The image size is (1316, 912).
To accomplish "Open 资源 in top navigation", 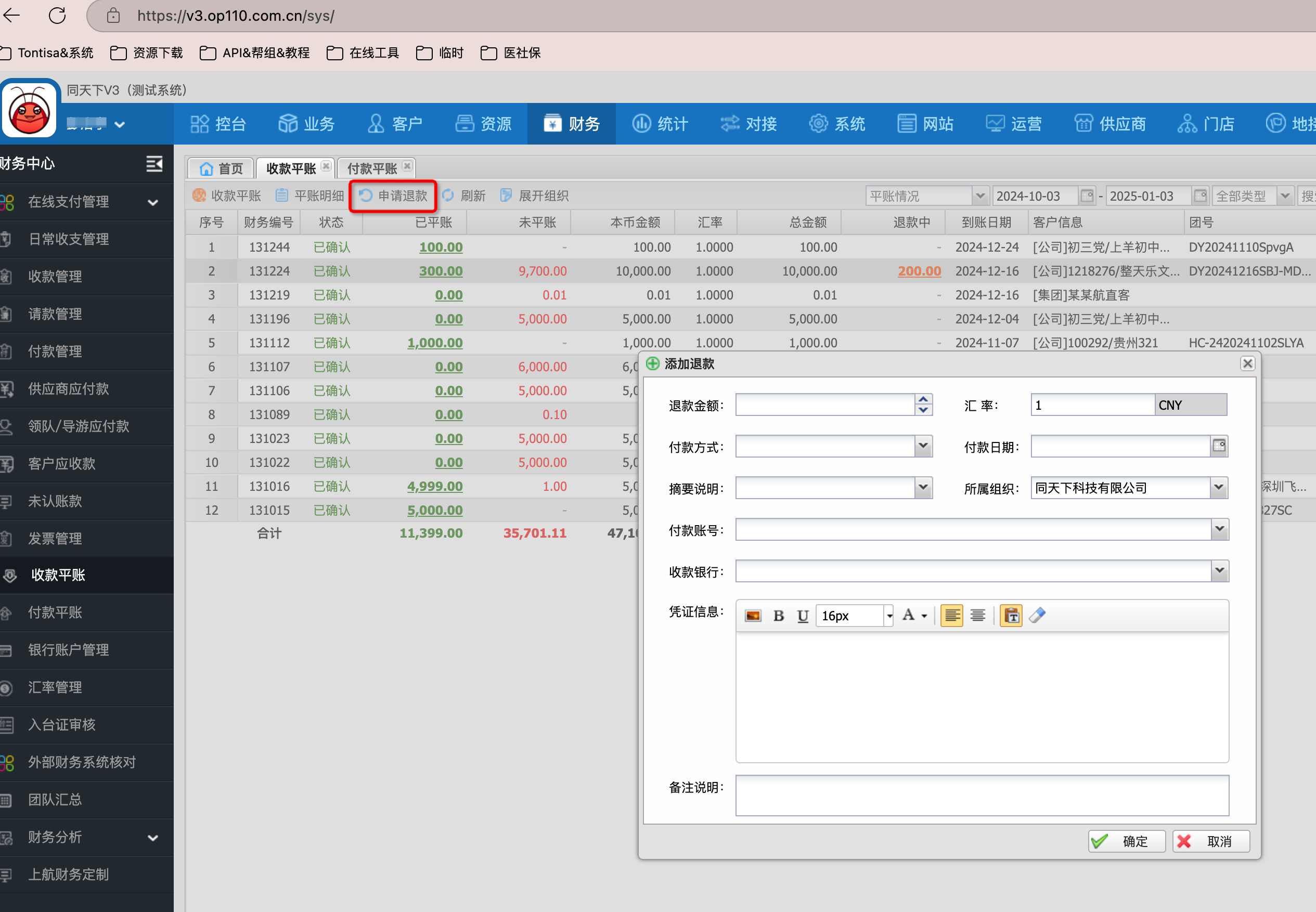I will click(484, 123).
